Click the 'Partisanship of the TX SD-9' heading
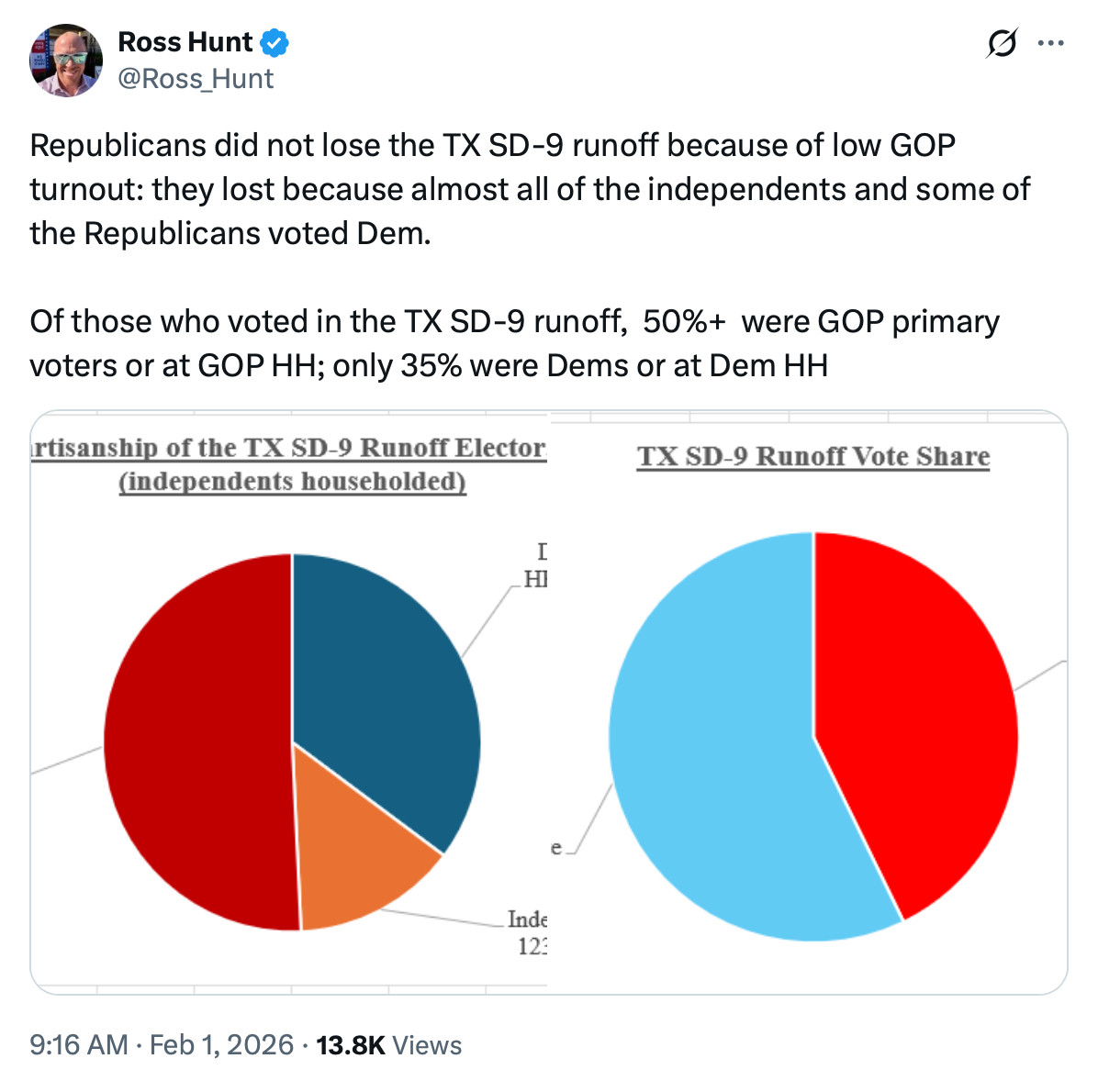The width and height of the screenshot is (1098, 1092). 289,448
